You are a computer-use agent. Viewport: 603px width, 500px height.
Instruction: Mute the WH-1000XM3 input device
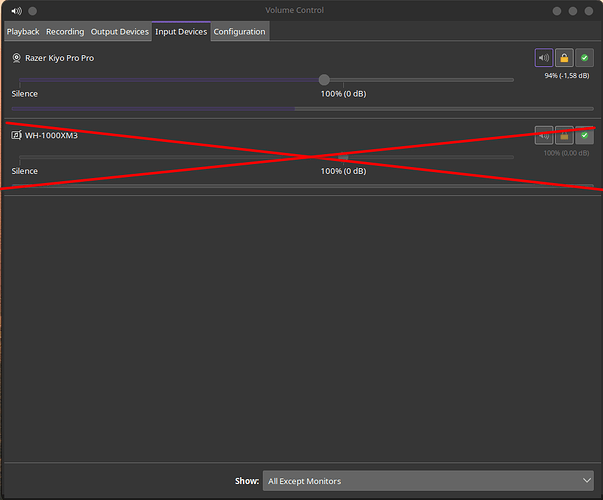tap(544, 135)
